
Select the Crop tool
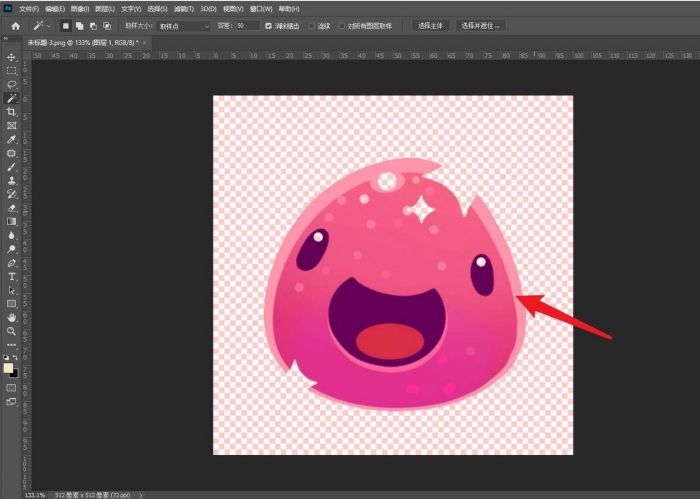pos(11,112)
